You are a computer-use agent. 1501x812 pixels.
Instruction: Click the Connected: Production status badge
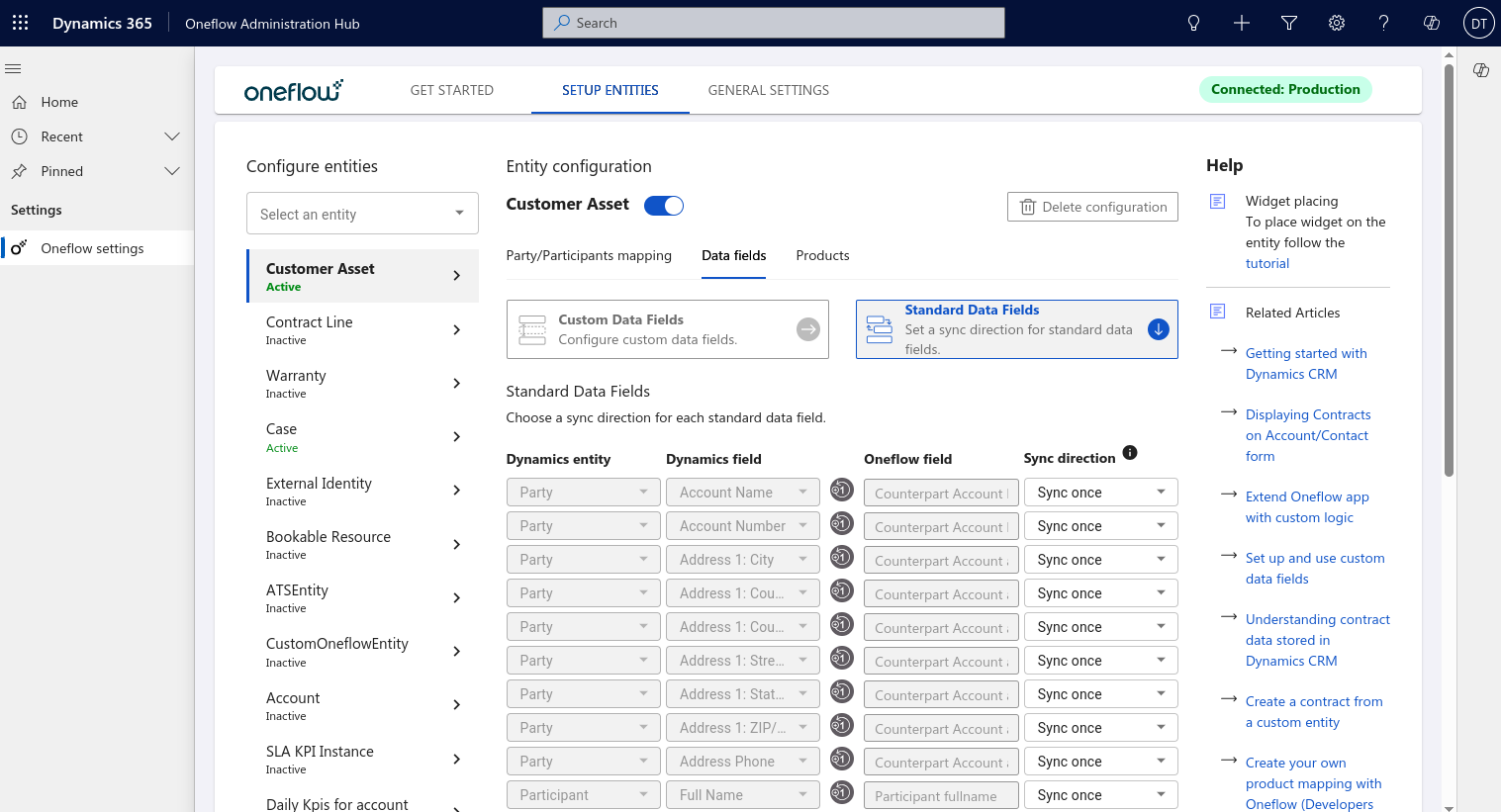tap(1285, 89)
